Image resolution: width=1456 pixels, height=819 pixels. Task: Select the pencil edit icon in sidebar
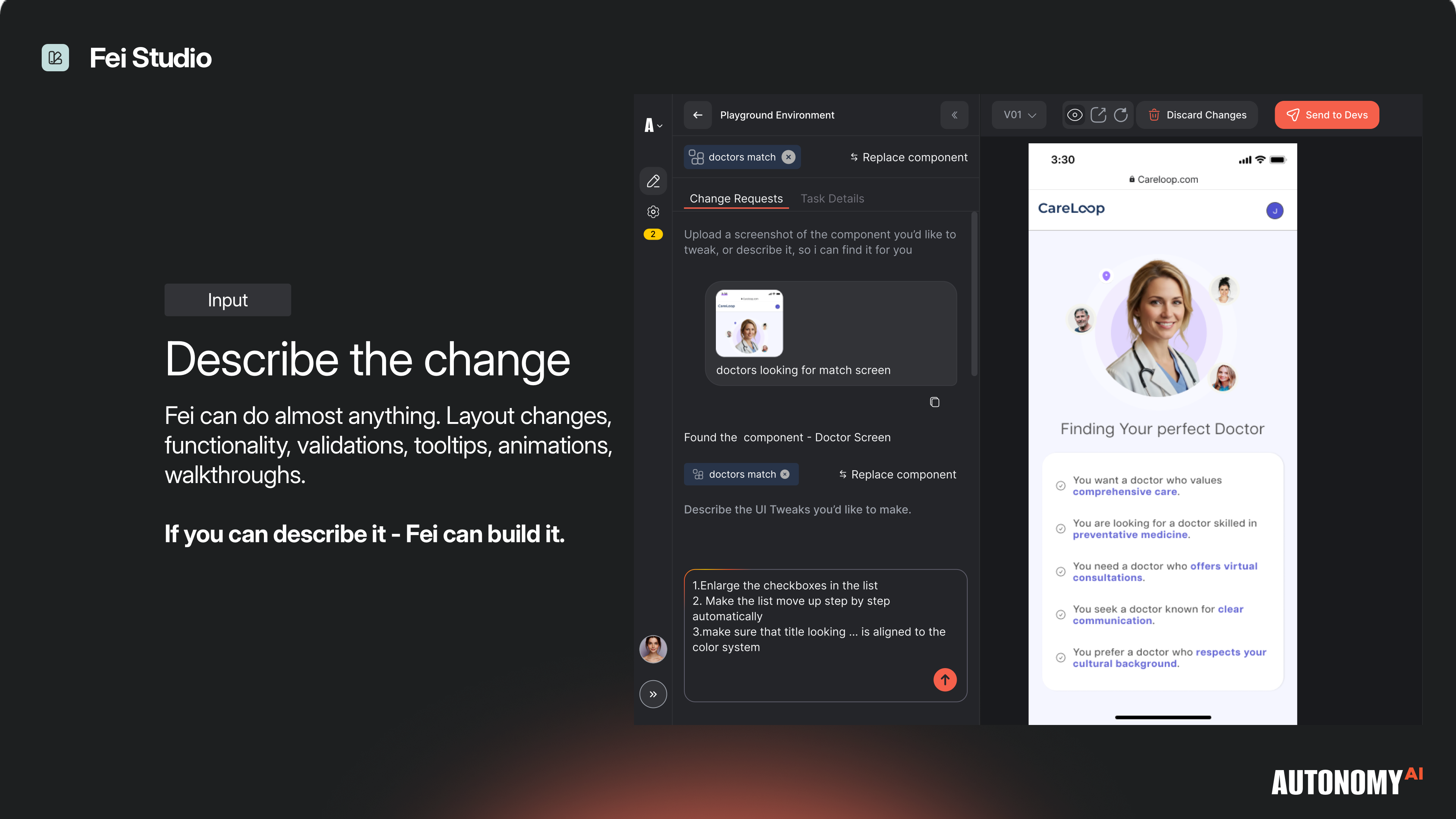pyautogui.click(x=653, y=181)
